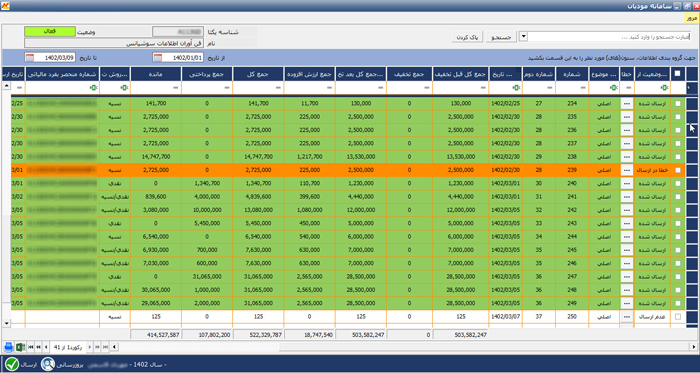Check the box for invoice 238
Viewport: 700px width, 373px height.
678,157
